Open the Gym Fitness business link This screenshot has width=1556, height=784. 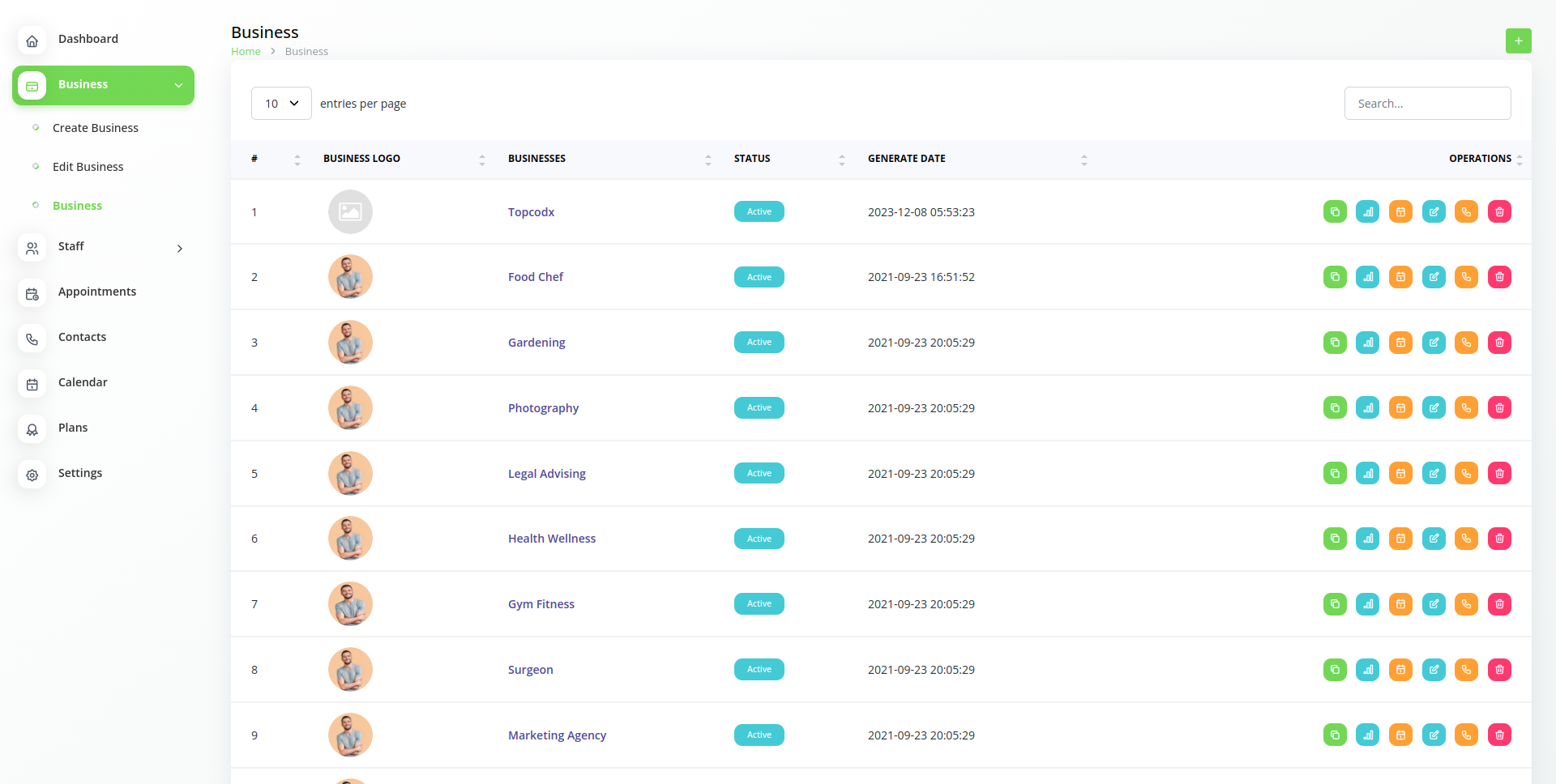541,604
